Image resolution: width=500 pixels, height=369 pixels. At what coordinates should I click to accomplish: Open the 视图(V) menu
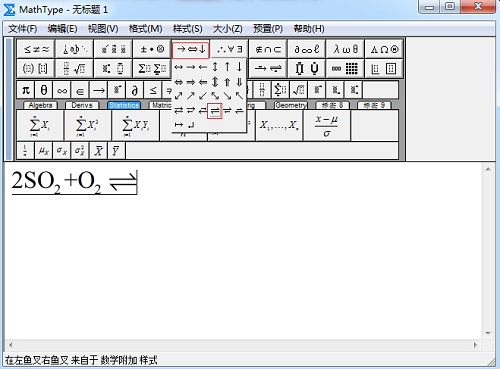103,29
